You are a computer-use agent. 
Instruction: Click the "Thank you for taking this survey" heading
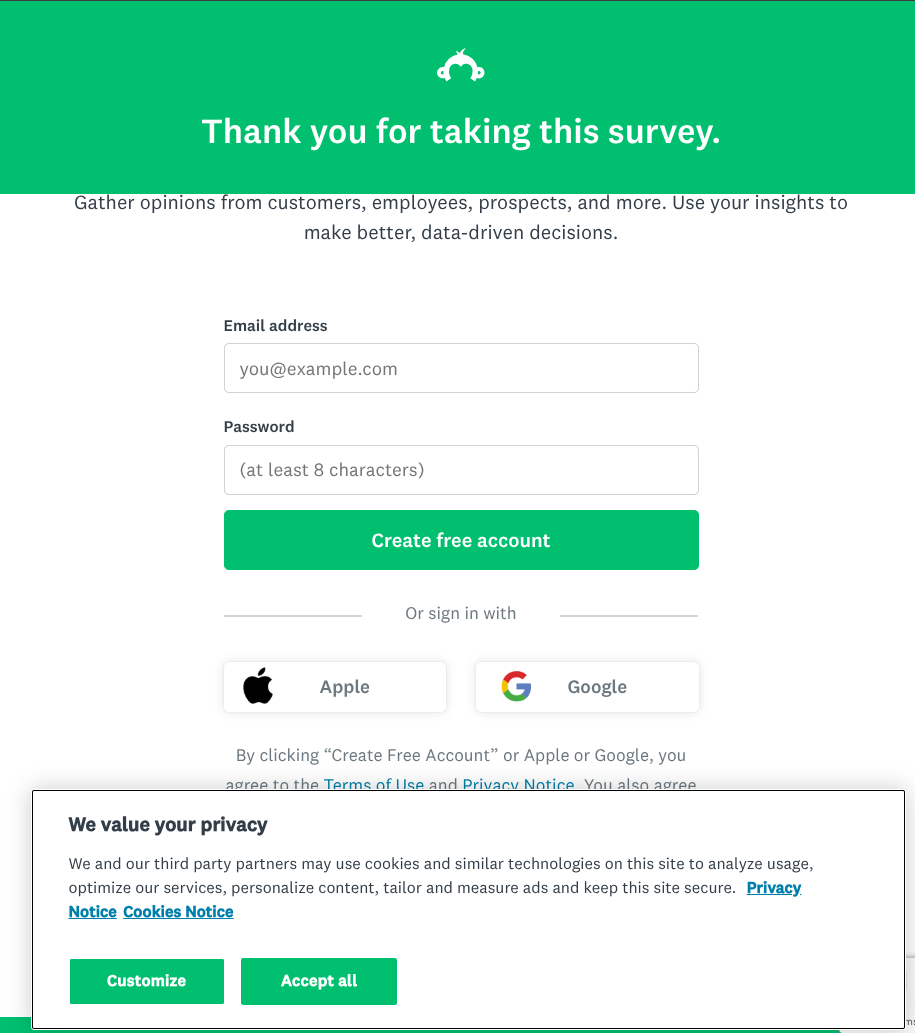coord(461,132)
